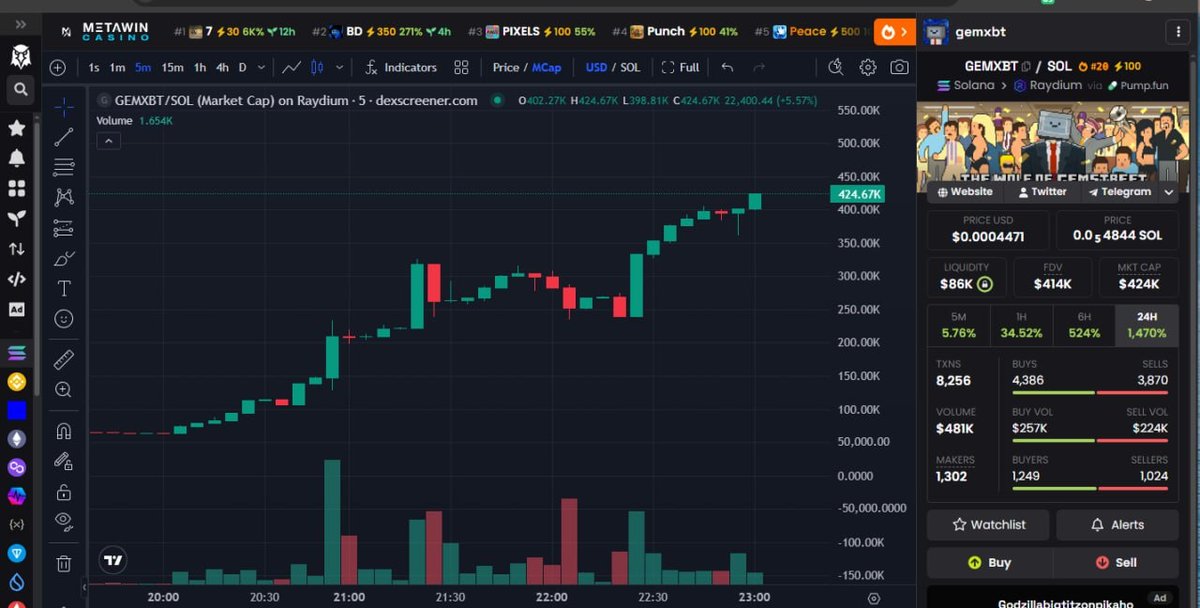Remove drawings with trash icon
Viewport: 1200px width, 608px height.
pos(64,564)
